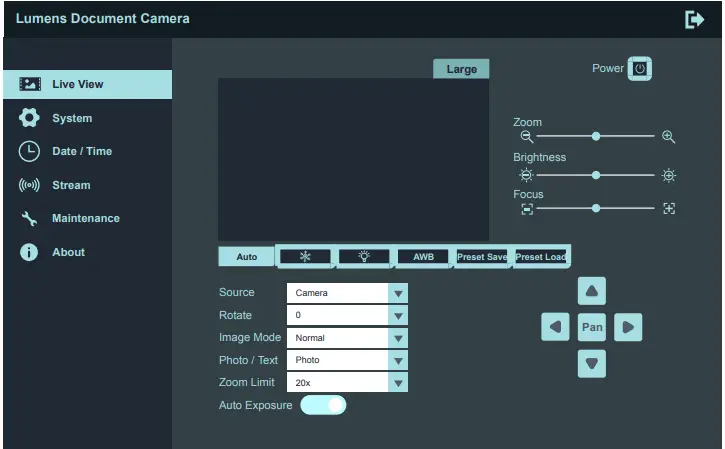725x449 pixels.
Task: Go to the Stream section
Action: (x=71, y=185)
